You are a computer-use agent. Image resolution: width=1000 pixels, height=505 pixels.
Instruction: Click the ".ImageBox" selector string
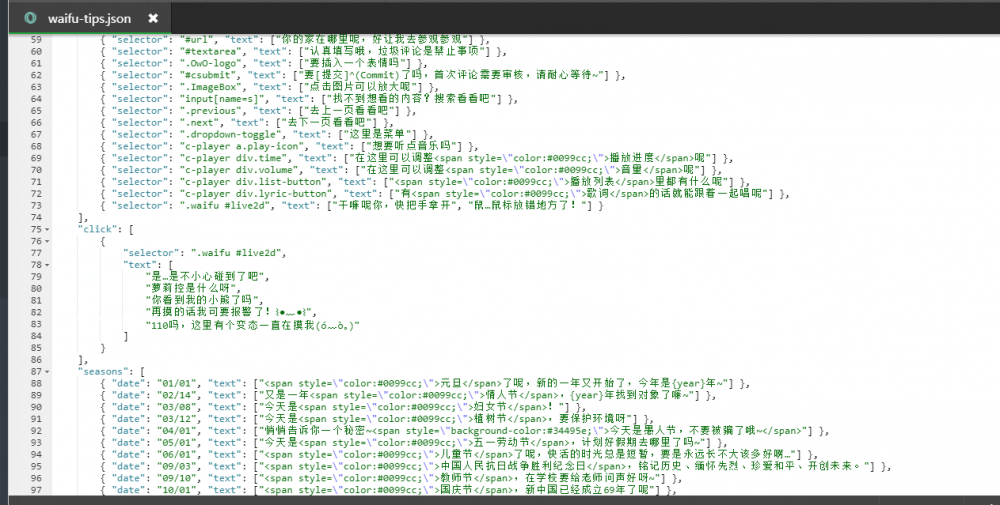(x=213, y=87)
